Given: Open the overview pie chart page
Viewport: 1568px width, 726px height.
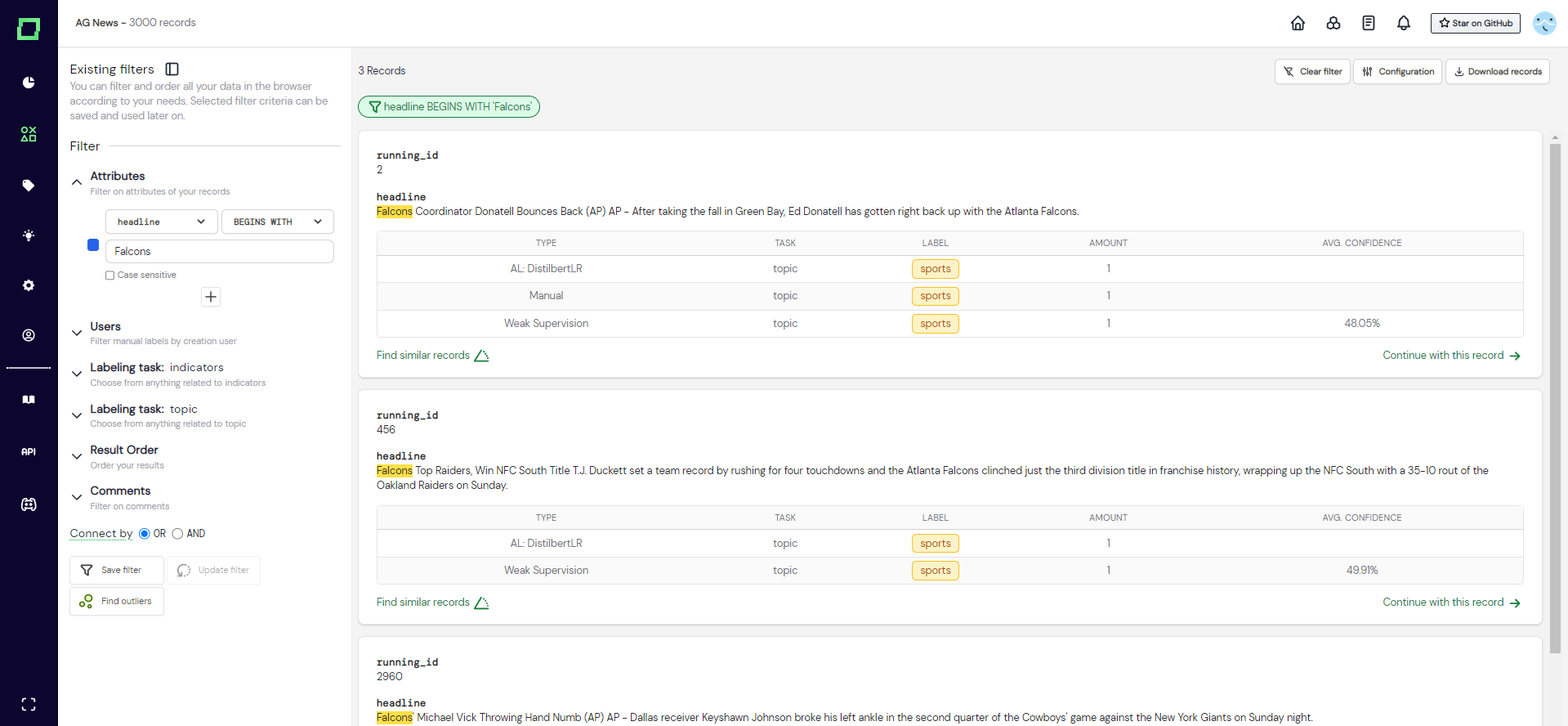Looking at the screenshot, I should (29, 83).
